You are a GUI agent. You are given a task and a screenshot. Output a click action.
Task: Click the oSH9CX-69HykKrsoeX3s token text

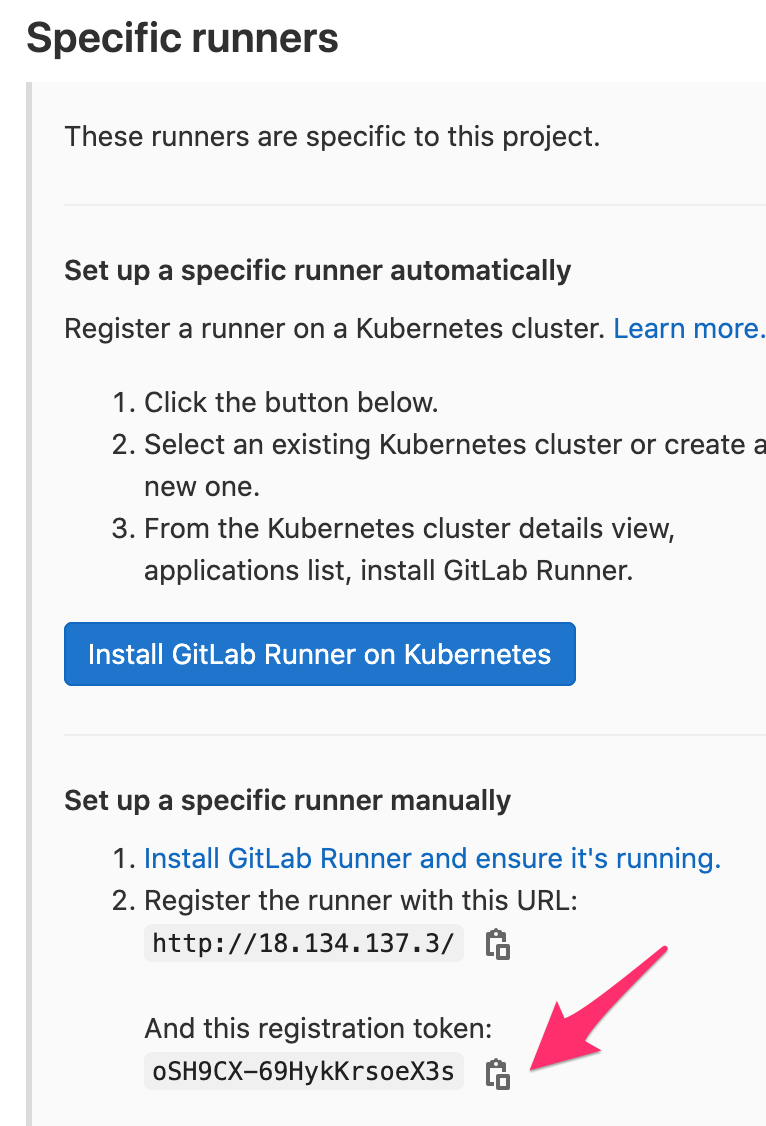[304, 1071]
